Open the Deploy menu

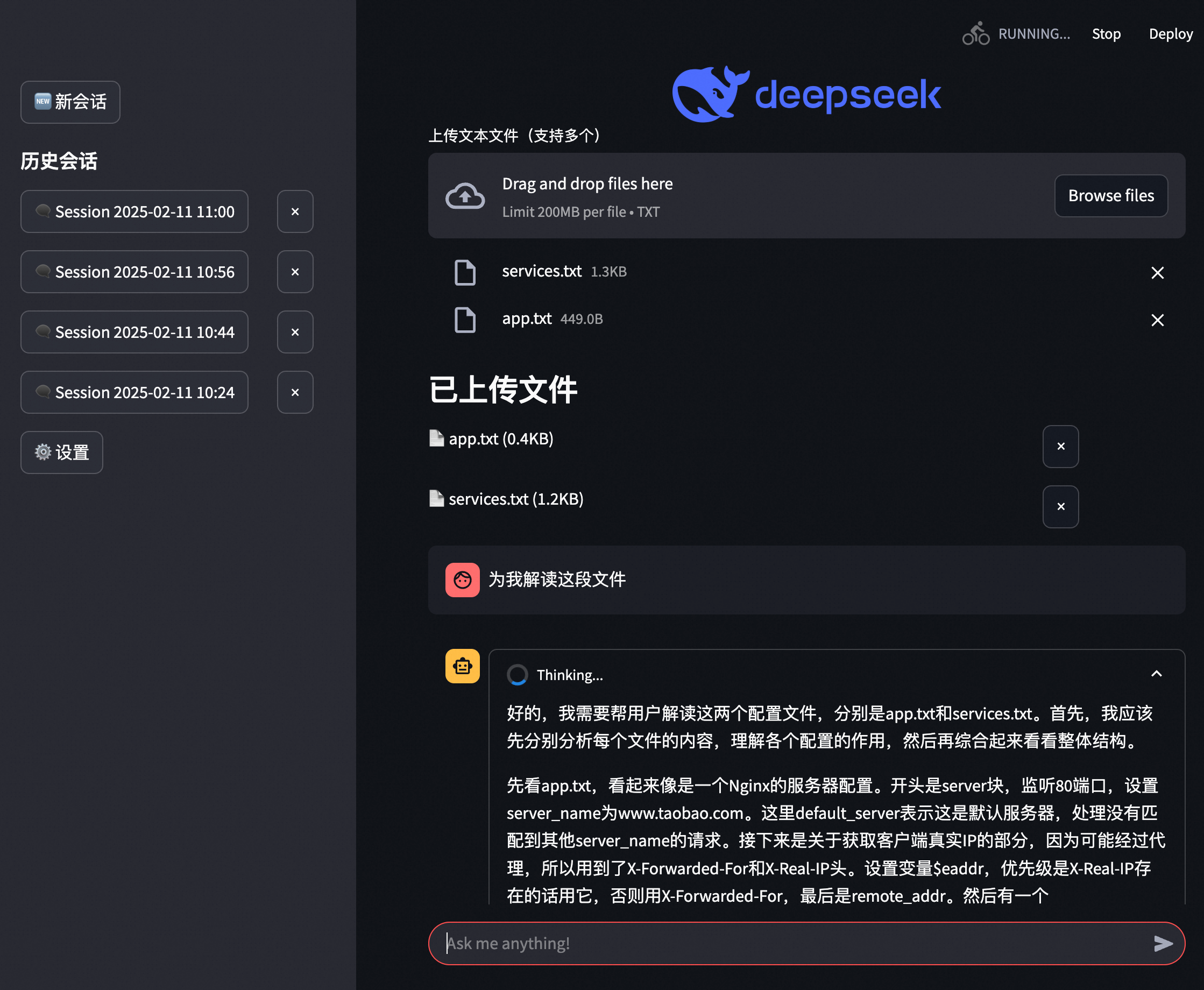point(1170,34)
